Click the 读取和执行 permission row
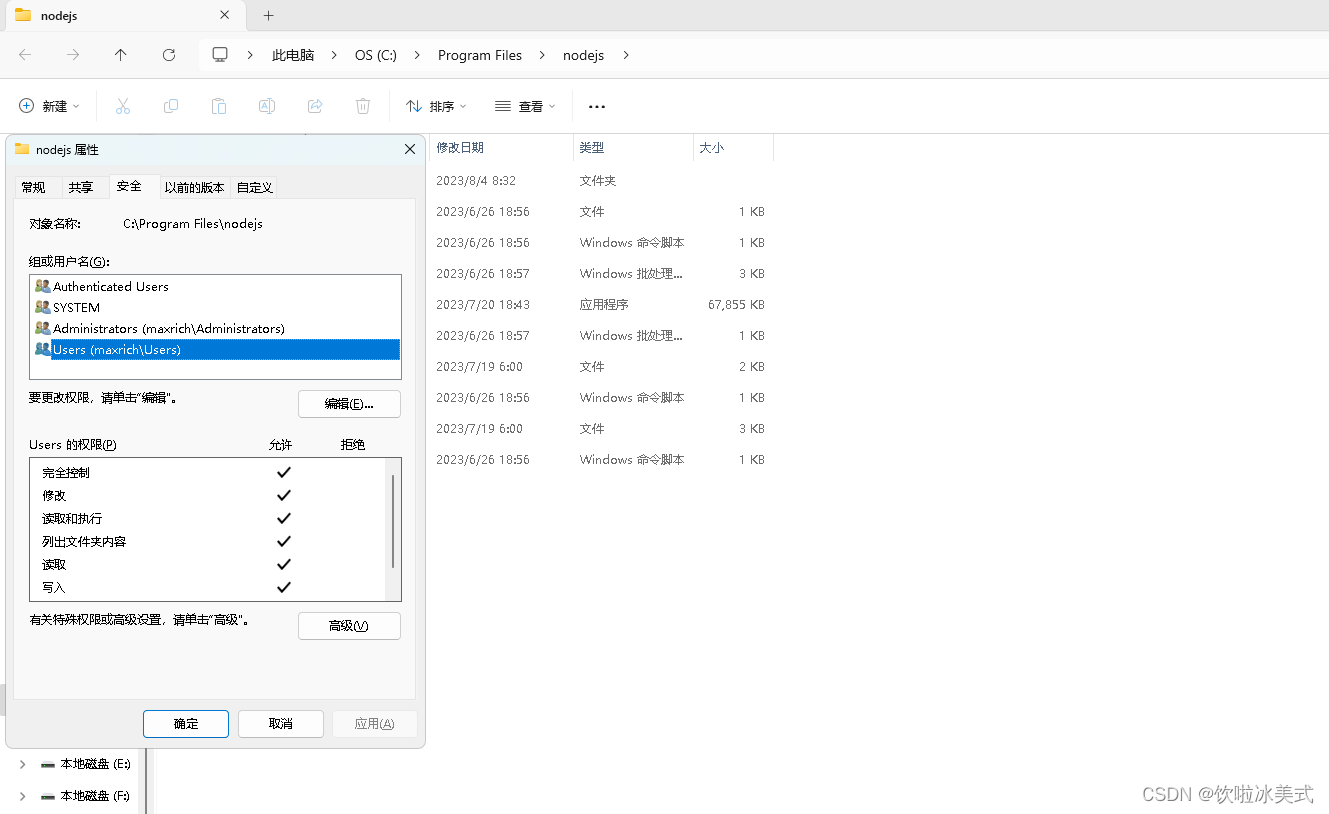The height and width of the screenshot is (814, 1329). click(x=208, y=518)
